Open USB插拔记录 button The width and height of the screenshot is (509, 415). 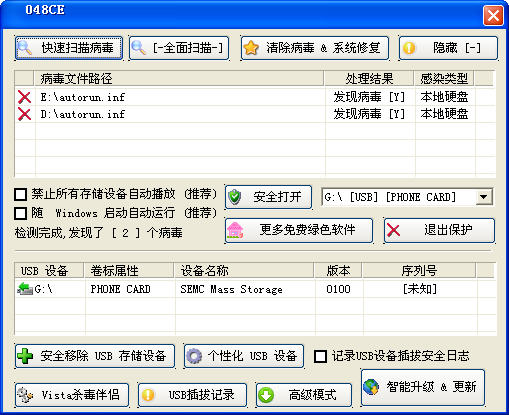click(192, 395)
